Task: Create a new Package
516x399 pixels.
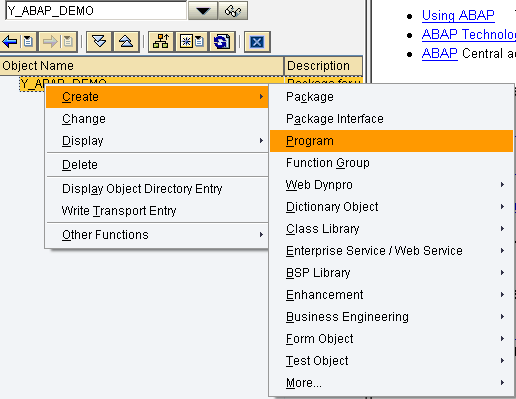Action: [391, 97]
